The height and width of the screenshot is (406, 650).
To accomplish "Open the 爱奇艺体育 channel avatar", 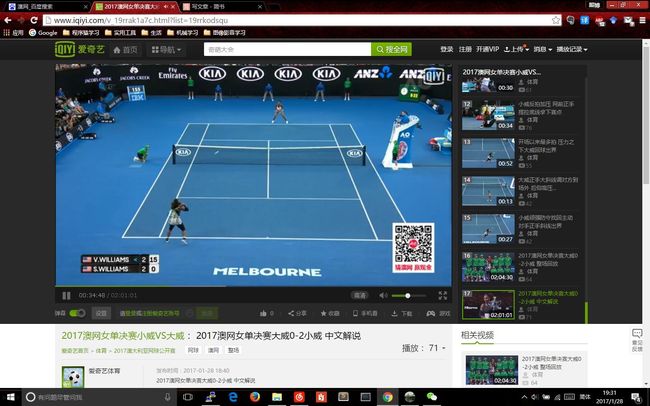I will (73, 377).
